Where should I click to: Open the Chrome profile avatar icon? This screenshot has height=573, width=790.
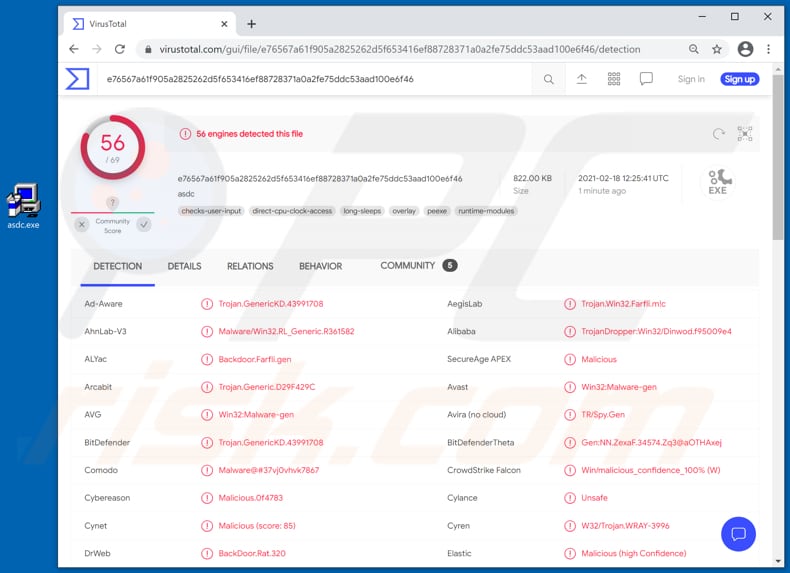pos(745,49)
